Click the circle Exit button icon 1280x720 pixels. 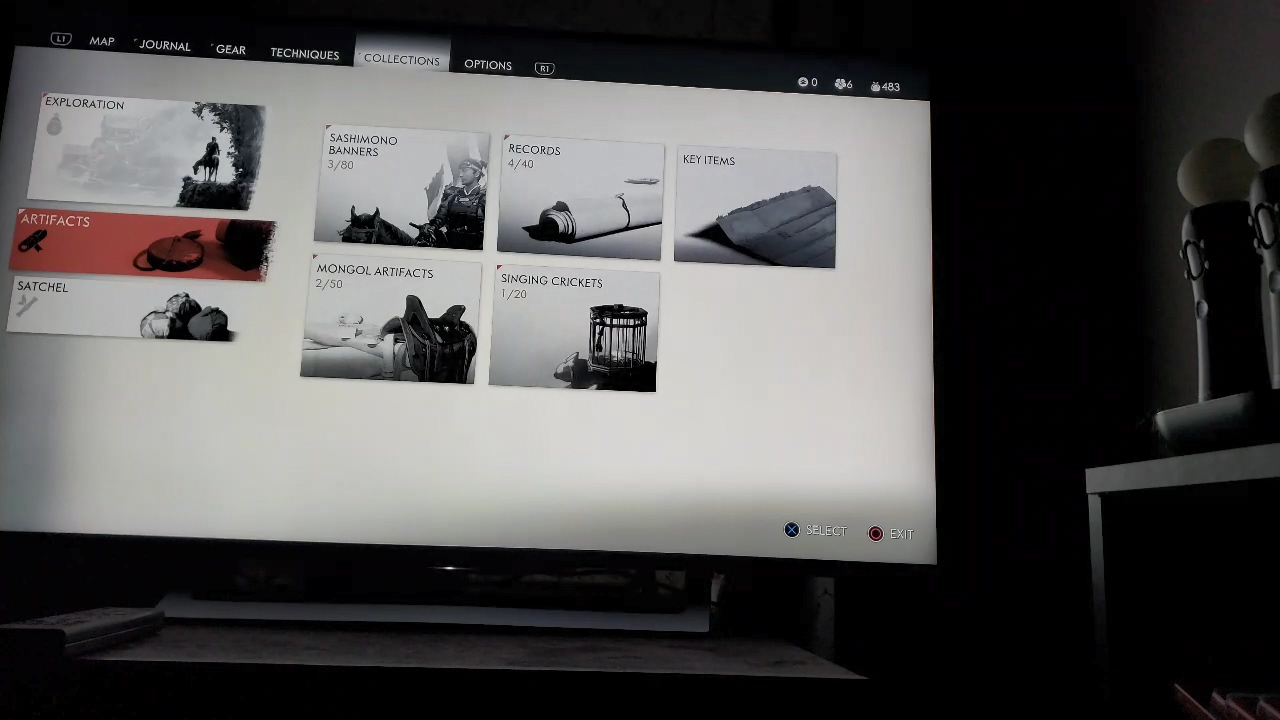(x=876, y=534)
